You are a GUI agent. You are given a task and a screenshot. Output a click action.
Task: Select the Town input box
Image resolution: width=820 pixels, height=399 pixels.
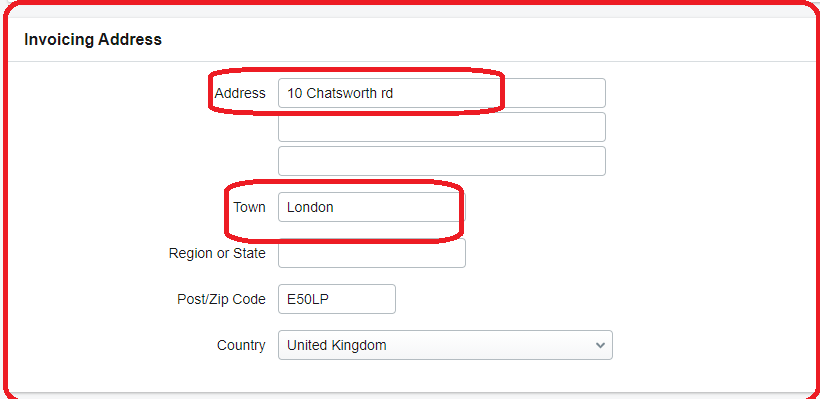372,207
